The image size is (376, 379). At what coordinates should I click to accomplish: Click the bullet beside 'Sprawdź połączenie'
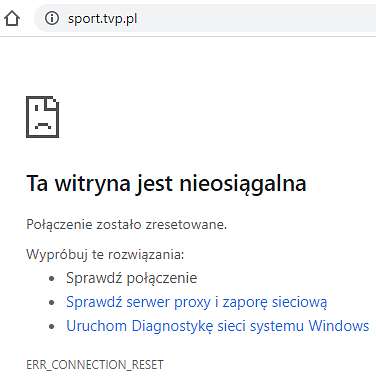pos(51,278)
